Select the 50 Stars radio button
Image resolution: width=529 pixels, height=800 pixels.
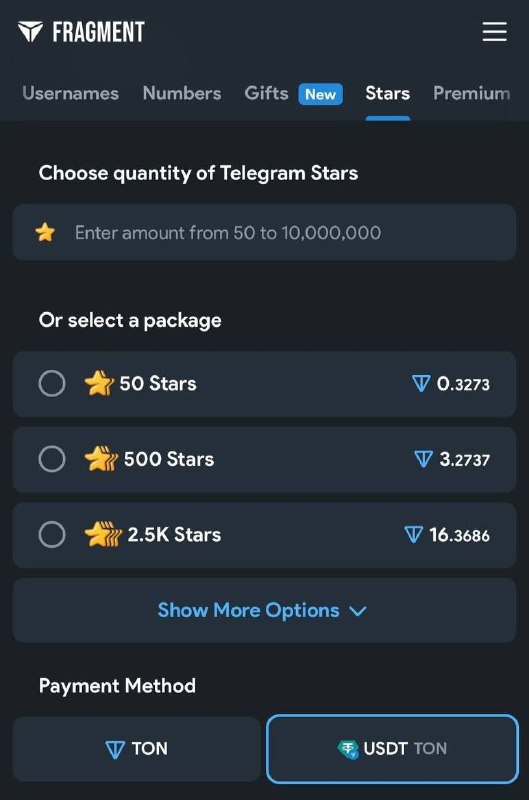[52, 383]
